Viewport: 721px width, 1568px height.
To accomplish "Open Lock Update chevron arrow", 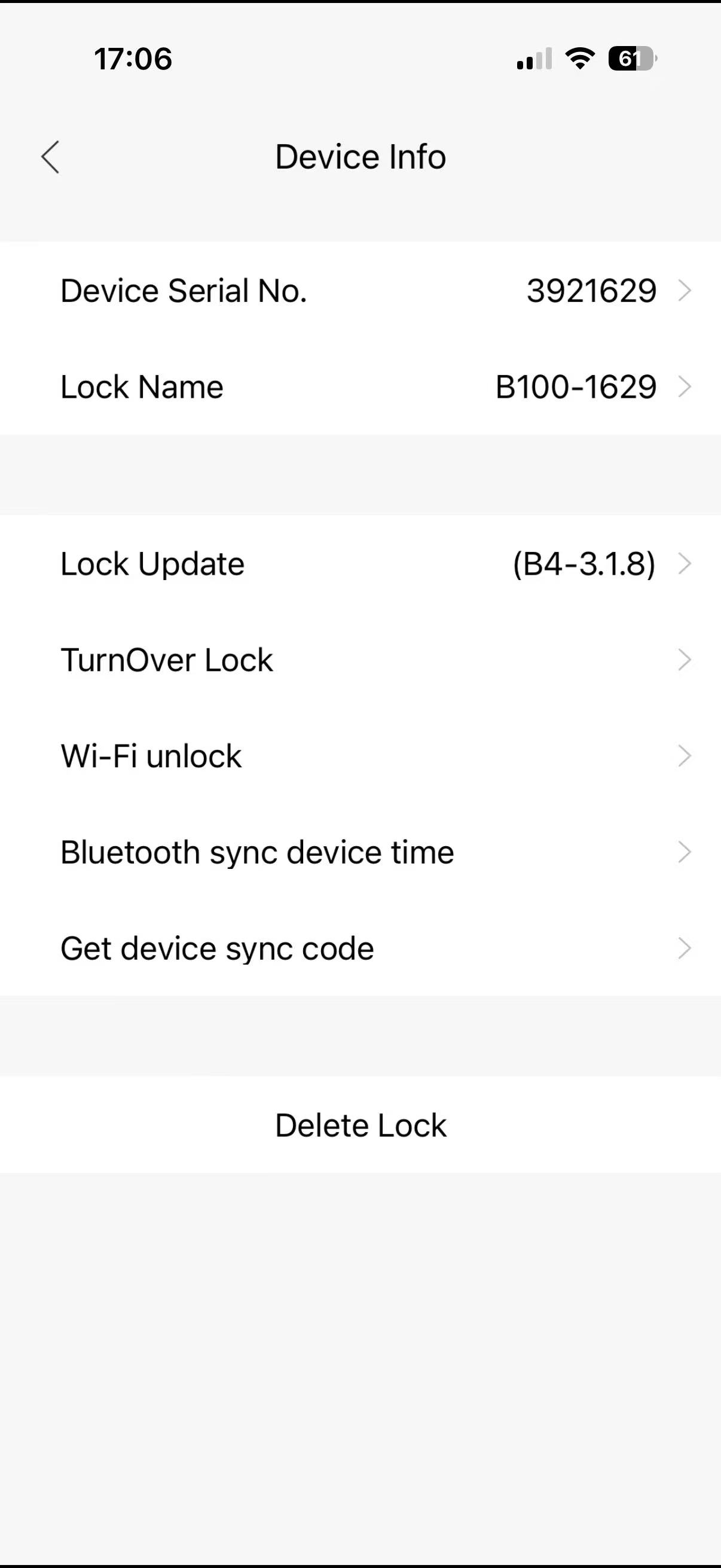I will pyautogui.click(x=685, y=564).
